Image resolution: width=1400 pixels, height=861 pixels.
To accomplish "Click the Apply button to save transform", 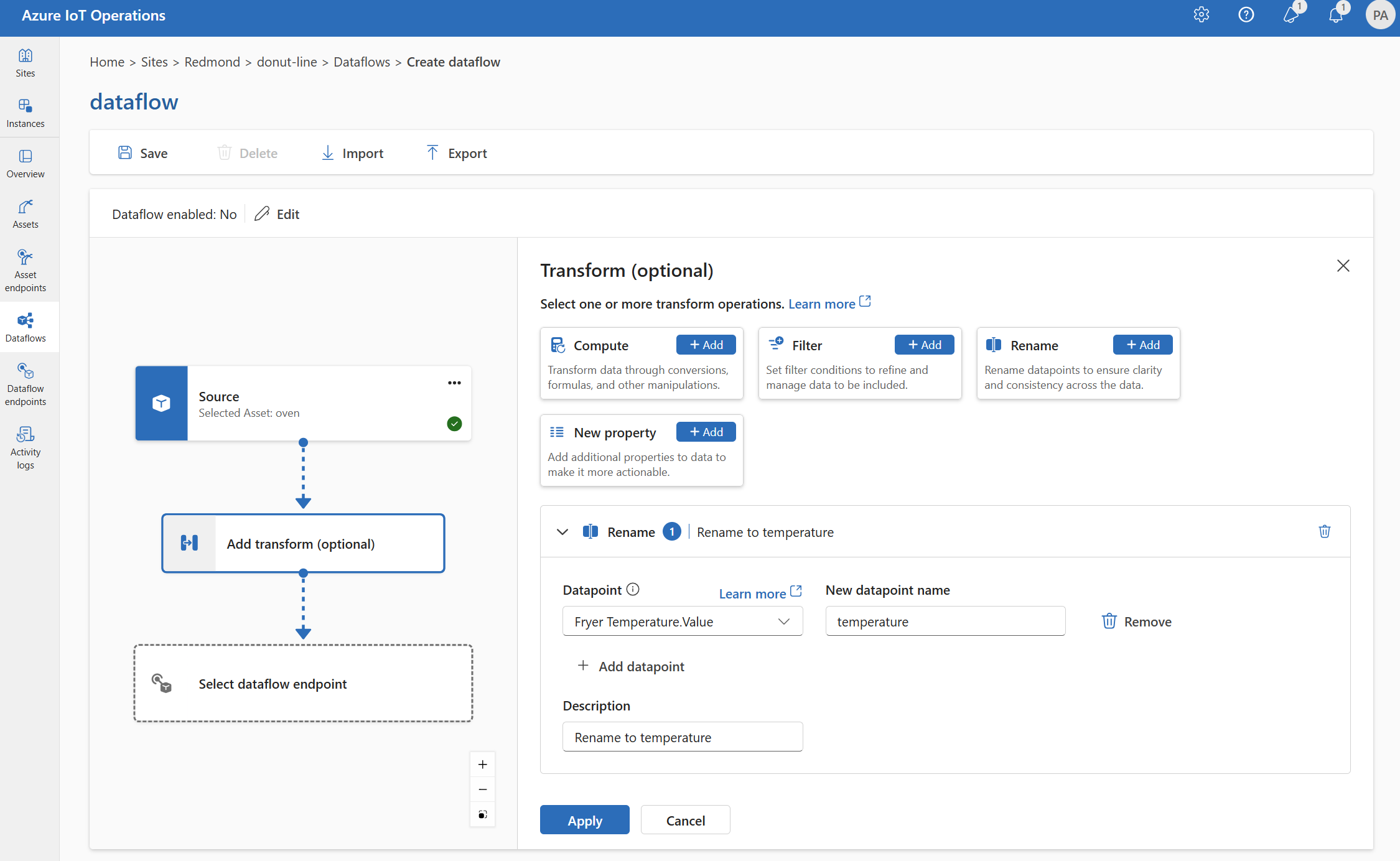I will click(584, 820).
